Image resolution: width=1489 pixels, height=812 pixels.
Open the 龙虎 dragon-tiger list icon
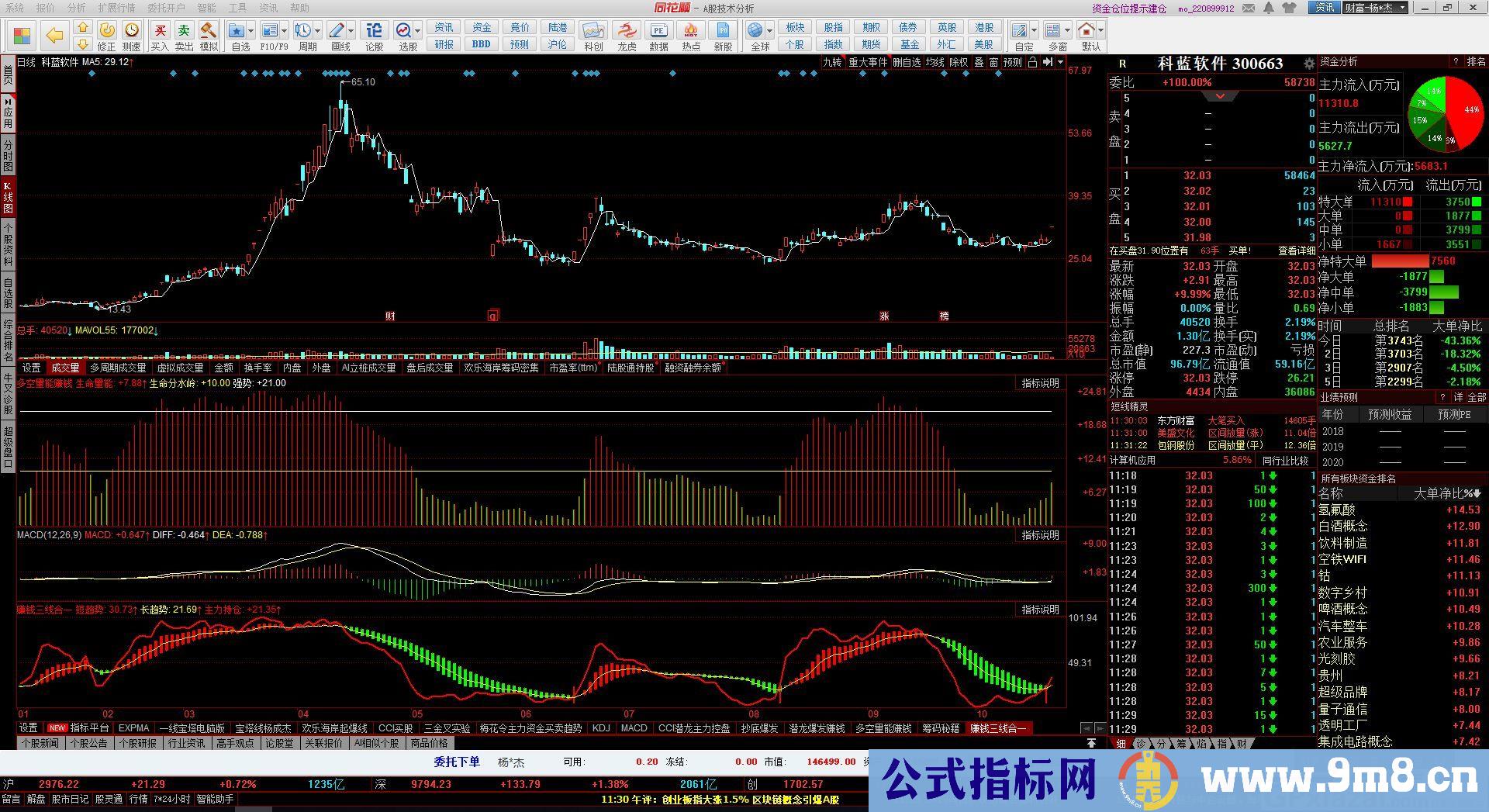(x=627, y=31)
